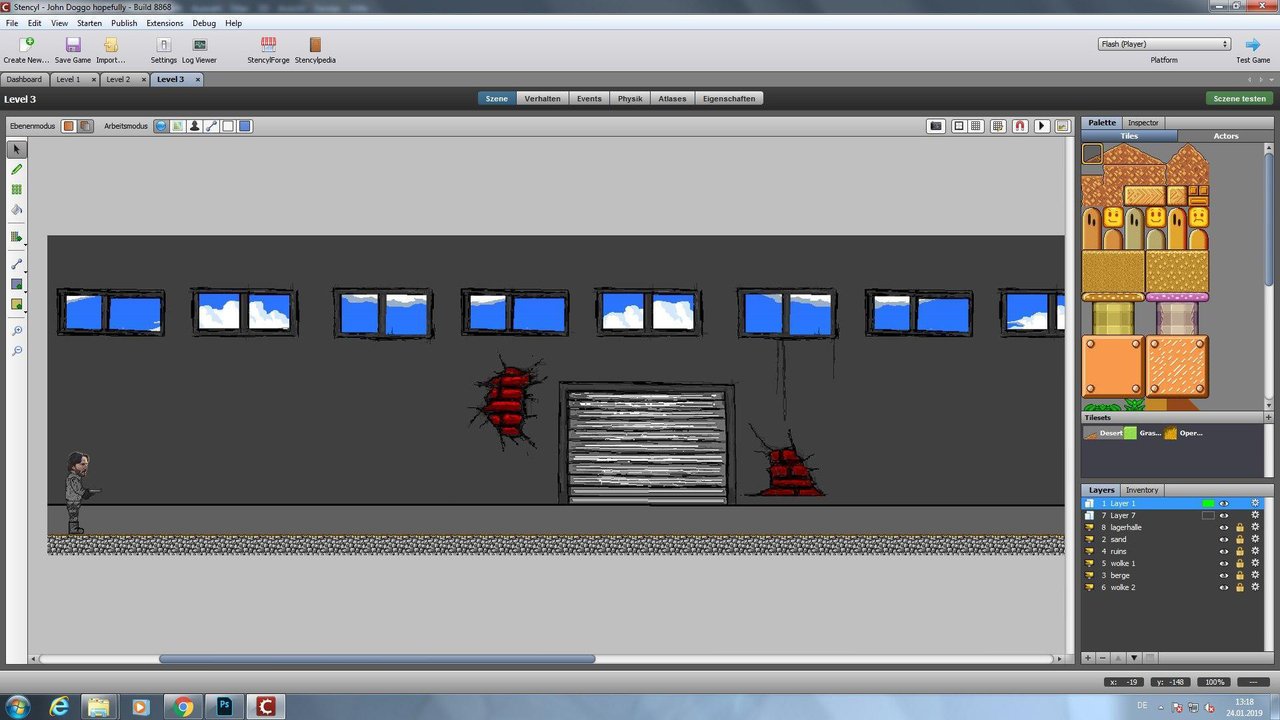Switch to the Physik tab

(x=630, y=98)
